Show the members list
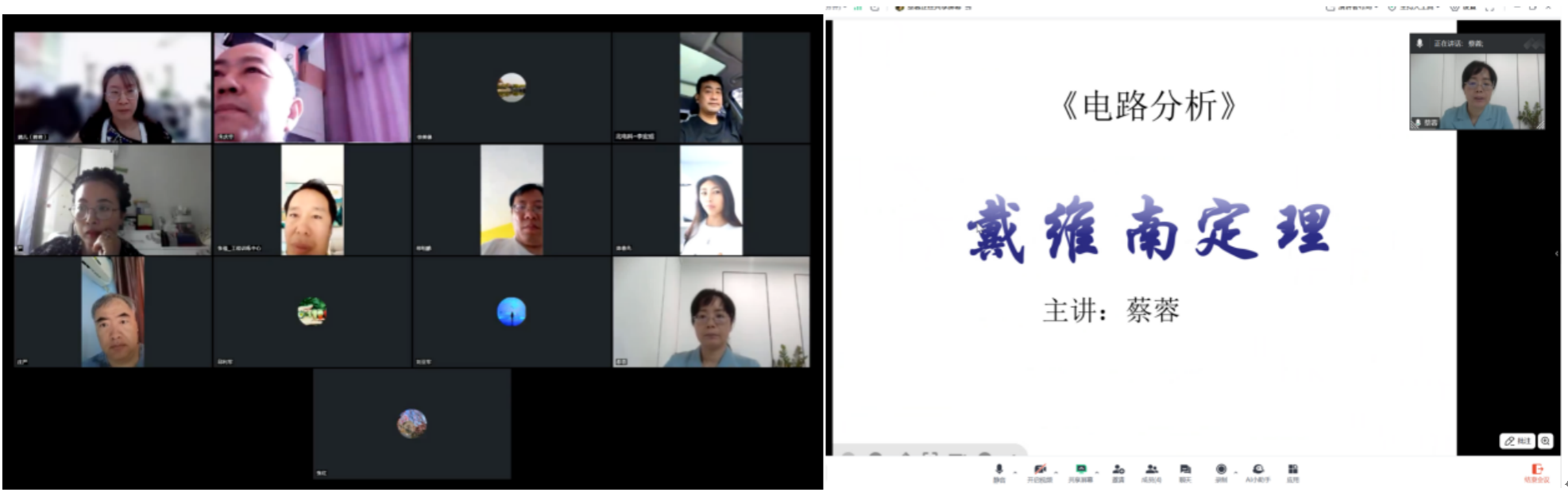 (x=1152, y=471)
